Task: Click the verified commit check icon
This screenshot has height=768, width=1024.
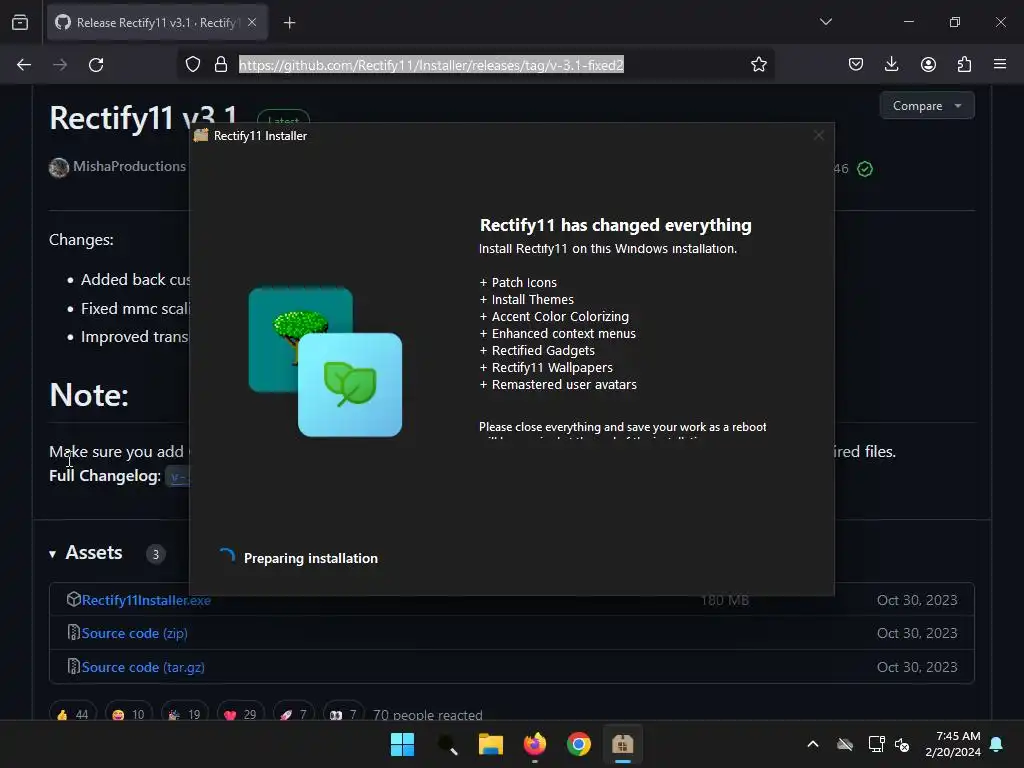Action: tap(865, 169)
